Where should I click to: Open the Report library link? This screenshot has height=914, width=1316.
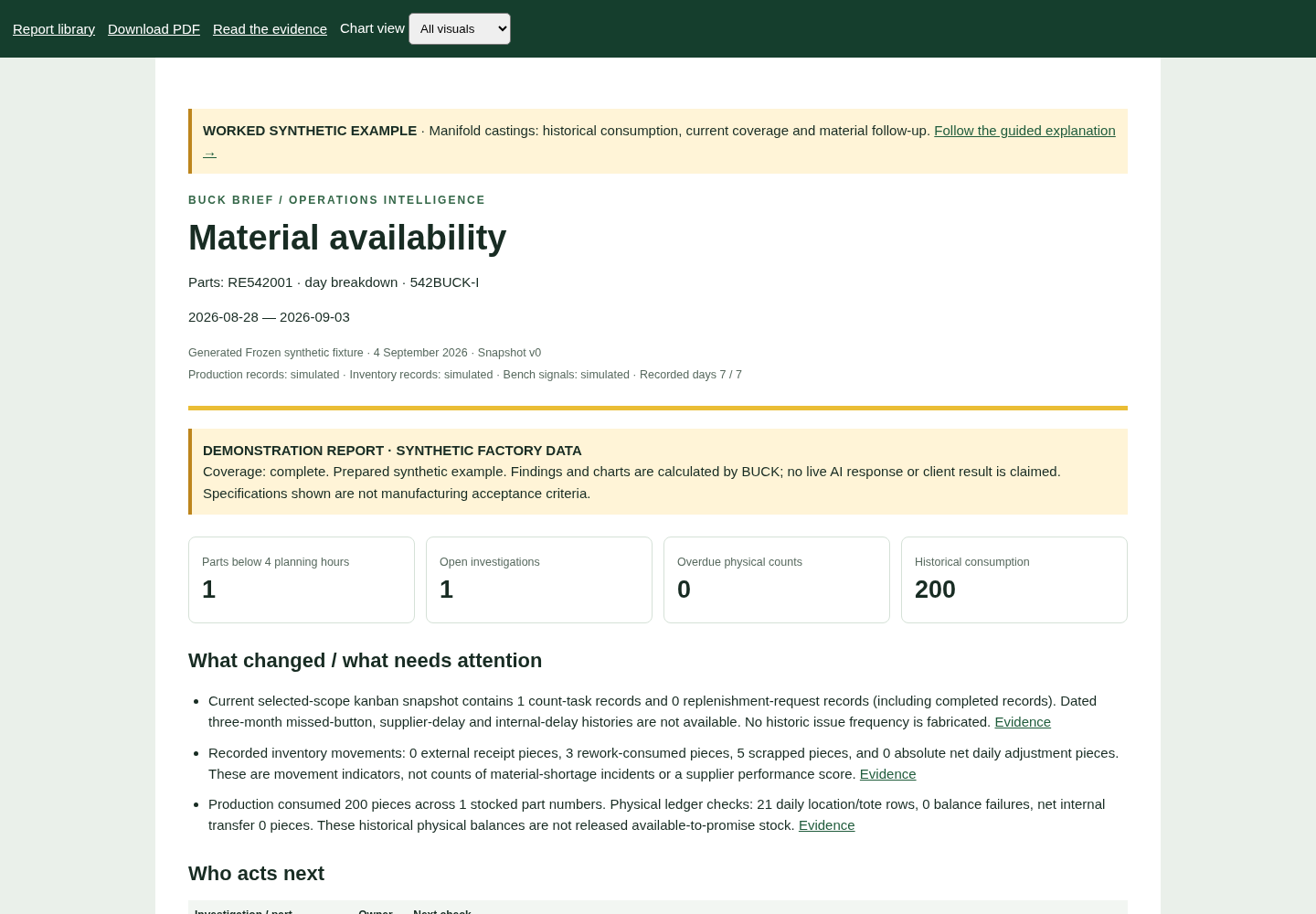[x=54, y=28]
